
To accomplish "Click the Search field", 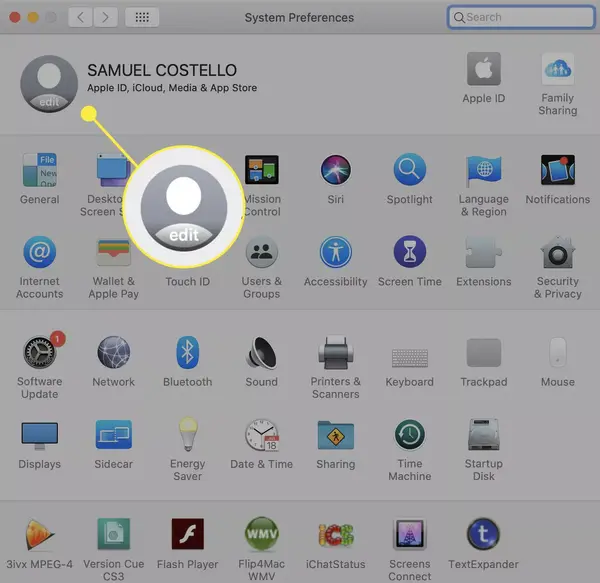I will (521, 17).
